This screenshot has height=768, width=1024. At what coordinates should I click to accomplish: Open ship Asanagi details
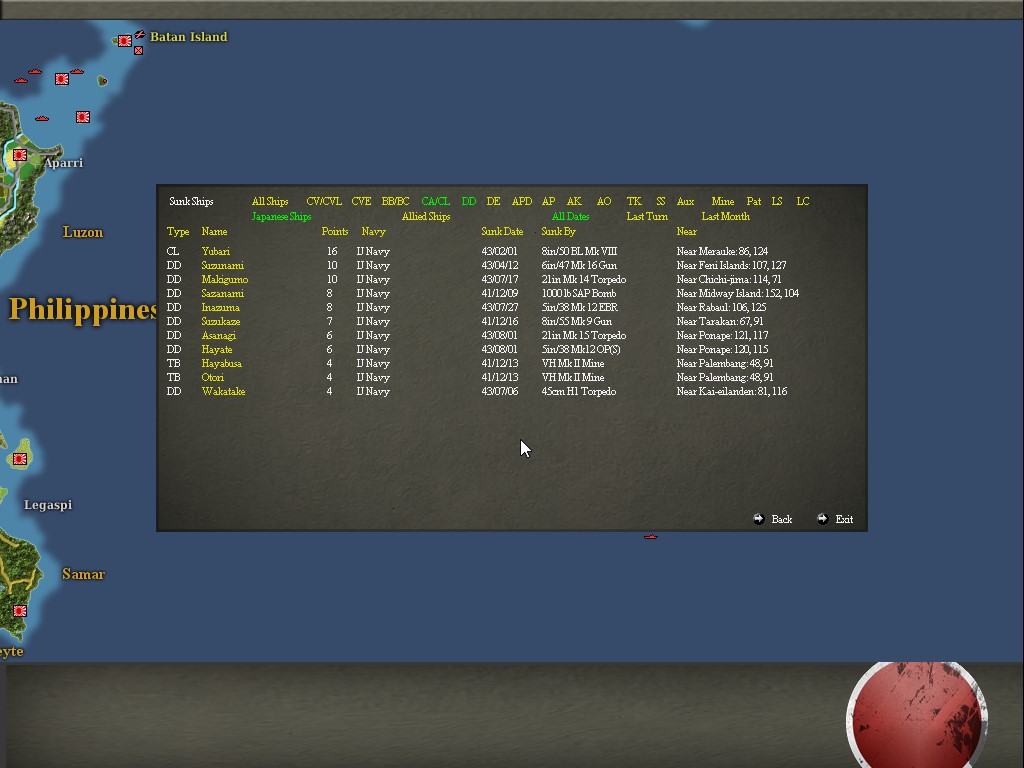point(219,336)
